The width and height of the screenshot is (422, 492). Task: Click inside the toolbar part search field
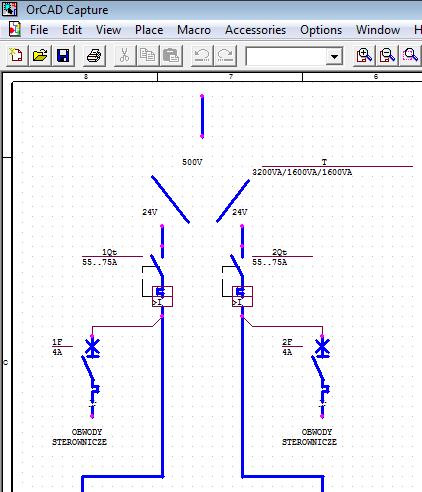286,56
